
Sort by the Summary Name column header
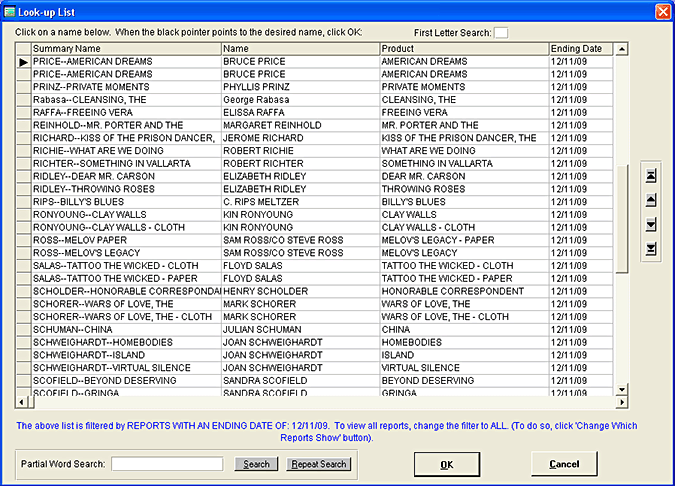(x=124, y=48)
